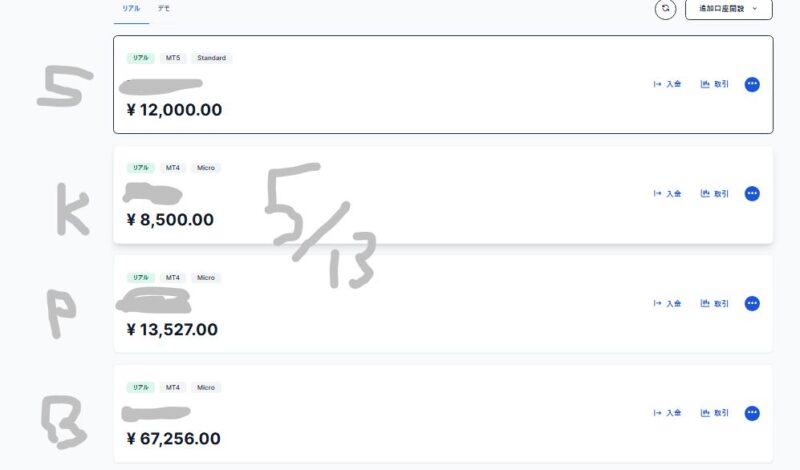Click 入金 deposit on the ¥8,500.00 account
The height and width of the screenshot is (470, 800).
(667, 193)
